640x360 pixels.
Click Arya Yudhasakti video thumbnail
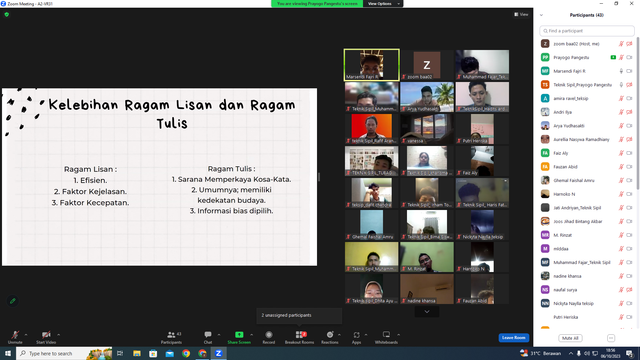pyautogui.click(x=427, y=97)
